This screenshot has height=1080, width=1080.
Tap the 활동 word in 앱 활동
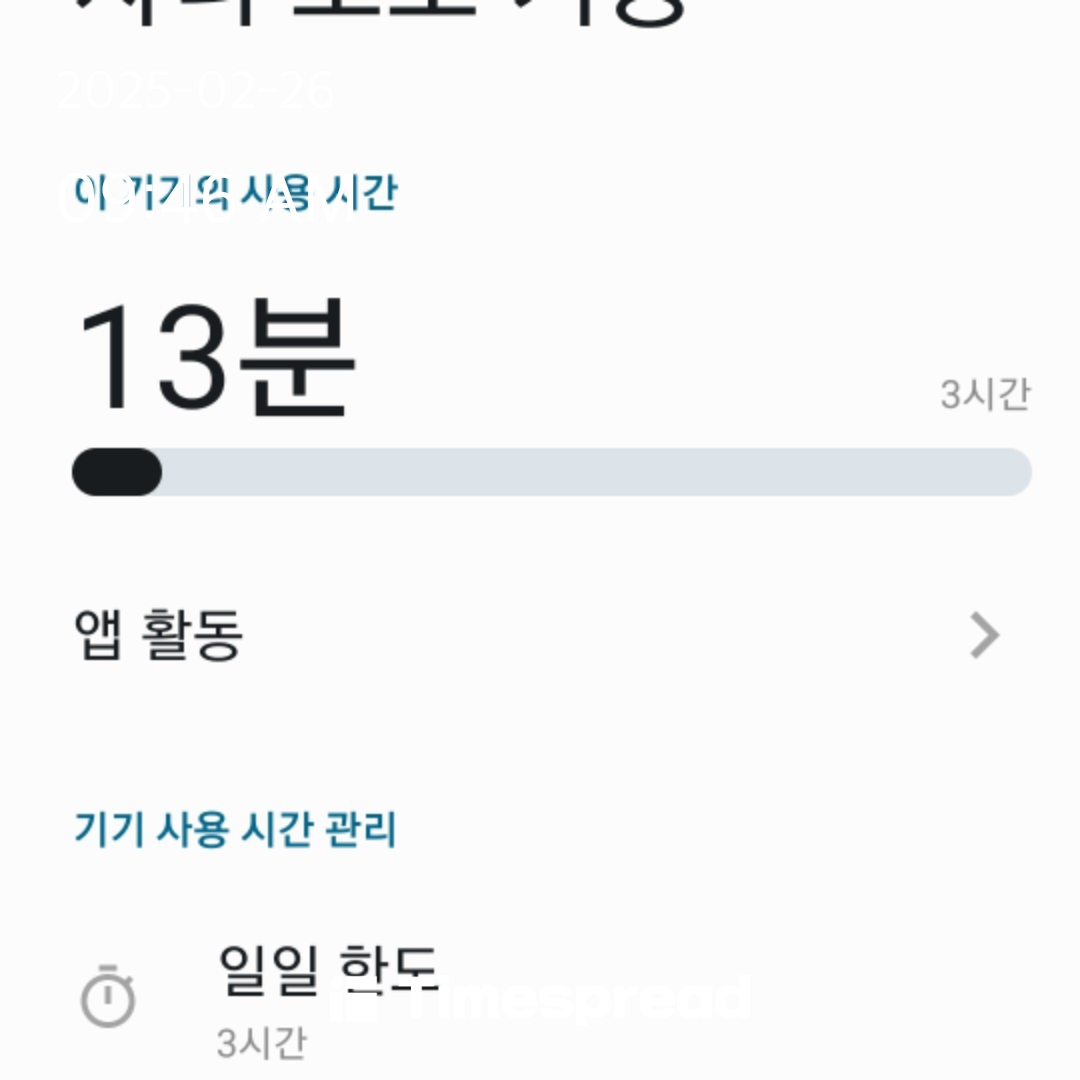[191, 635]
